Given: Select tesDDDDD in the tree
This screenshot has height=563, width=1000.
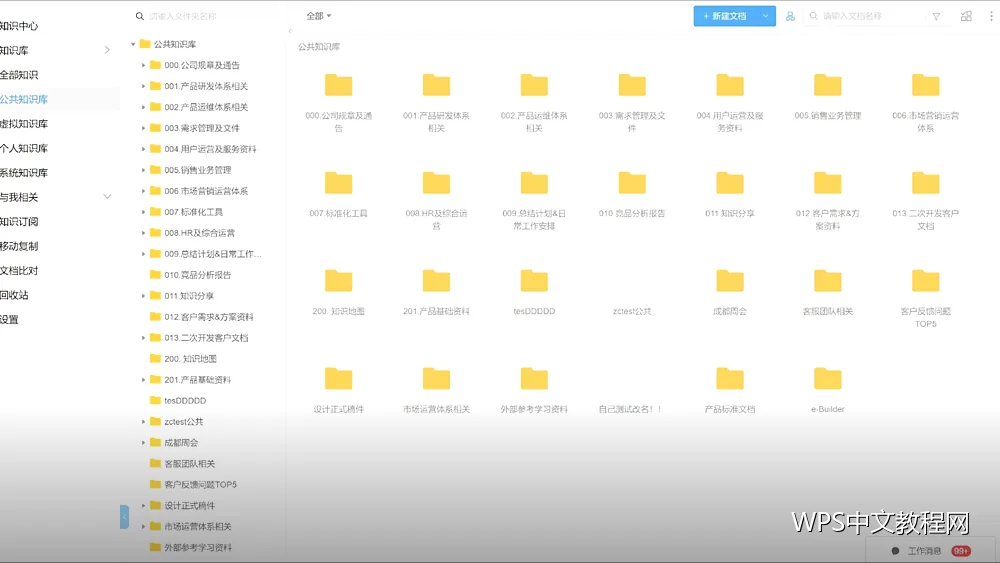Looking at the screenshot, I should pos(185,400).
